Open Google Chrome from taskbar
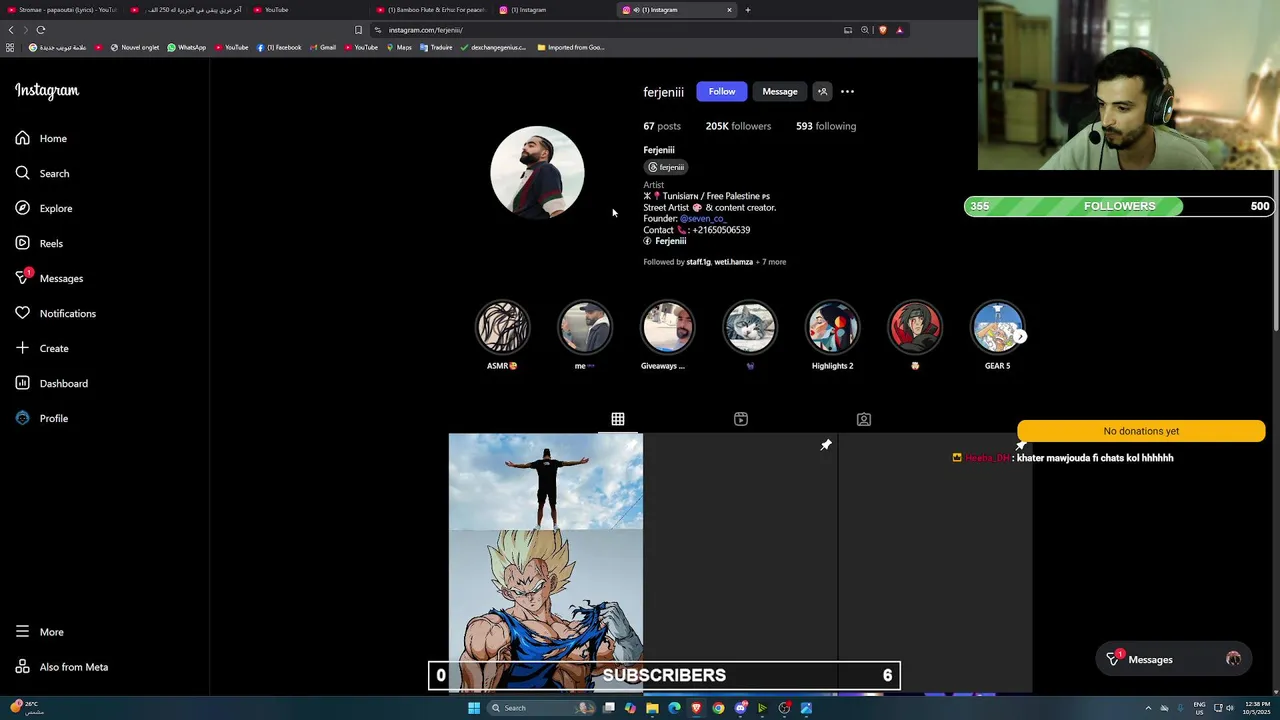The width and height of the screenshot is (1280, 720). pos(718,708)
